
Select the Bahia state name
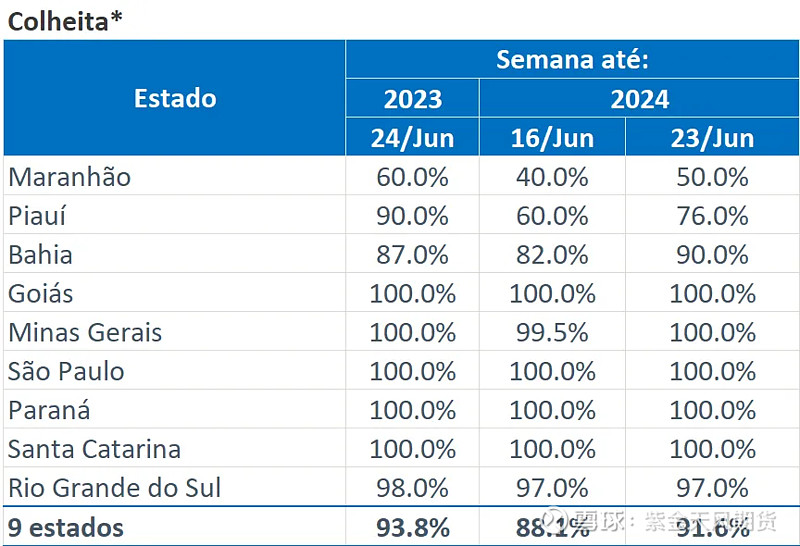(40, 255)
